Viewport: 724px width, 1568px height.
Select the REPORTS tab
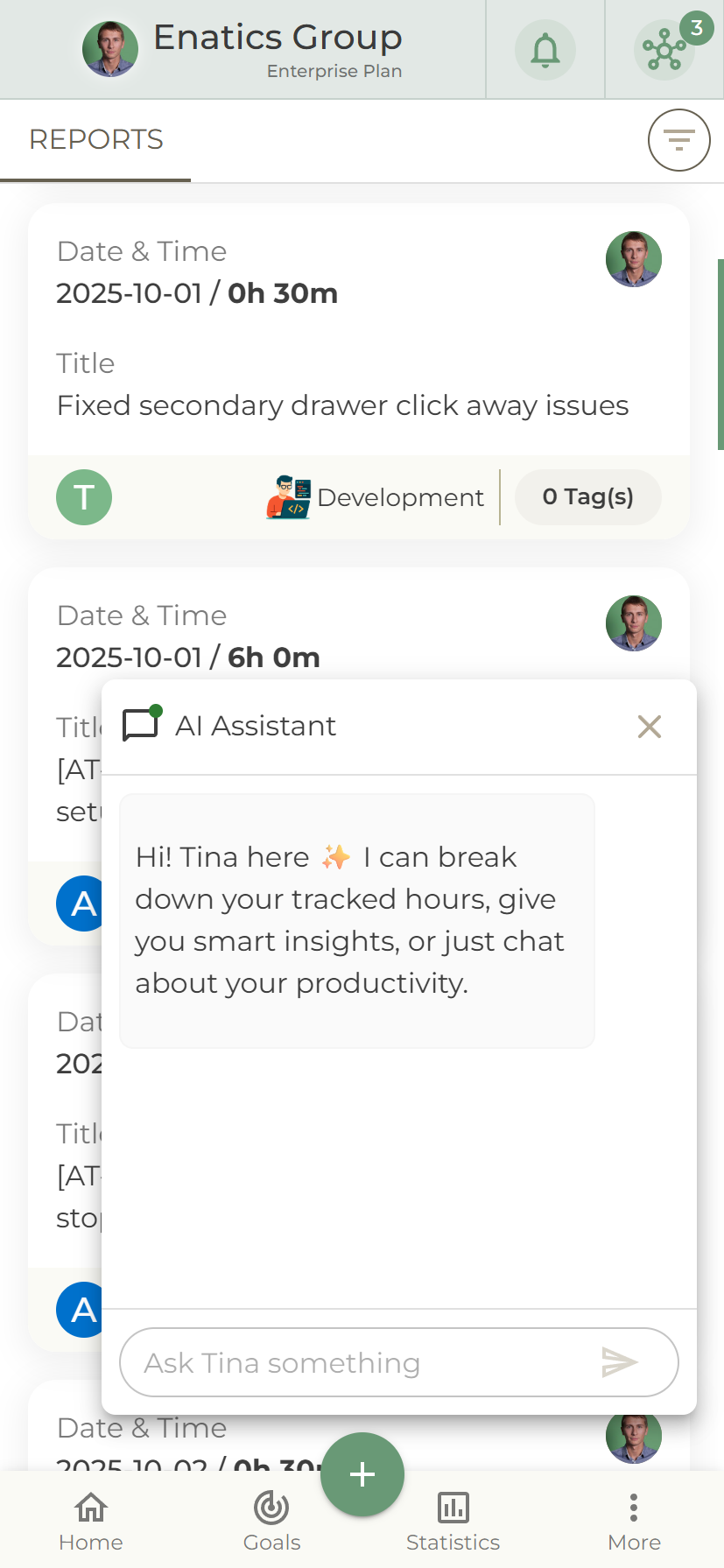(96, 140)
